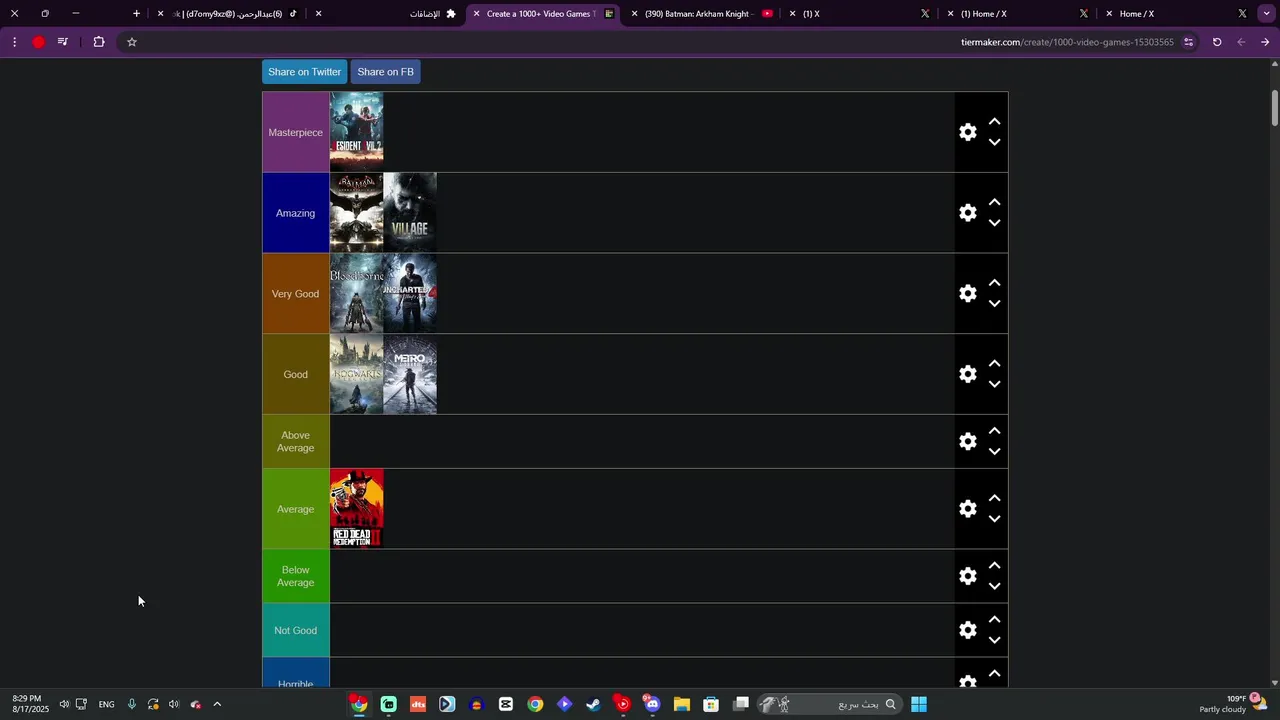Select the Masterpiece tier label
1280x720 pixels.
click(x=296, y=132)
